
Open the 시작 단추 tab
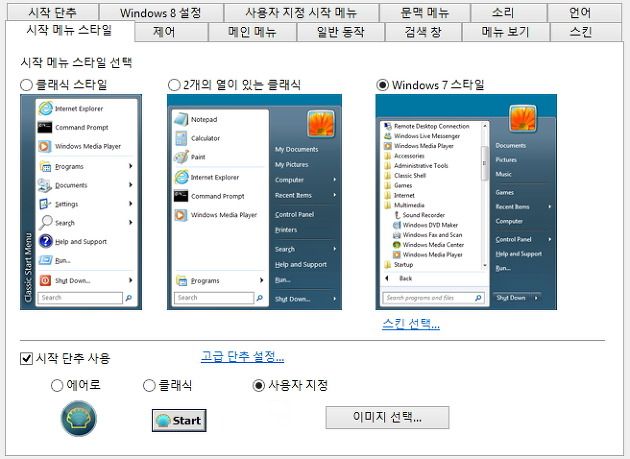pos(53,12)
